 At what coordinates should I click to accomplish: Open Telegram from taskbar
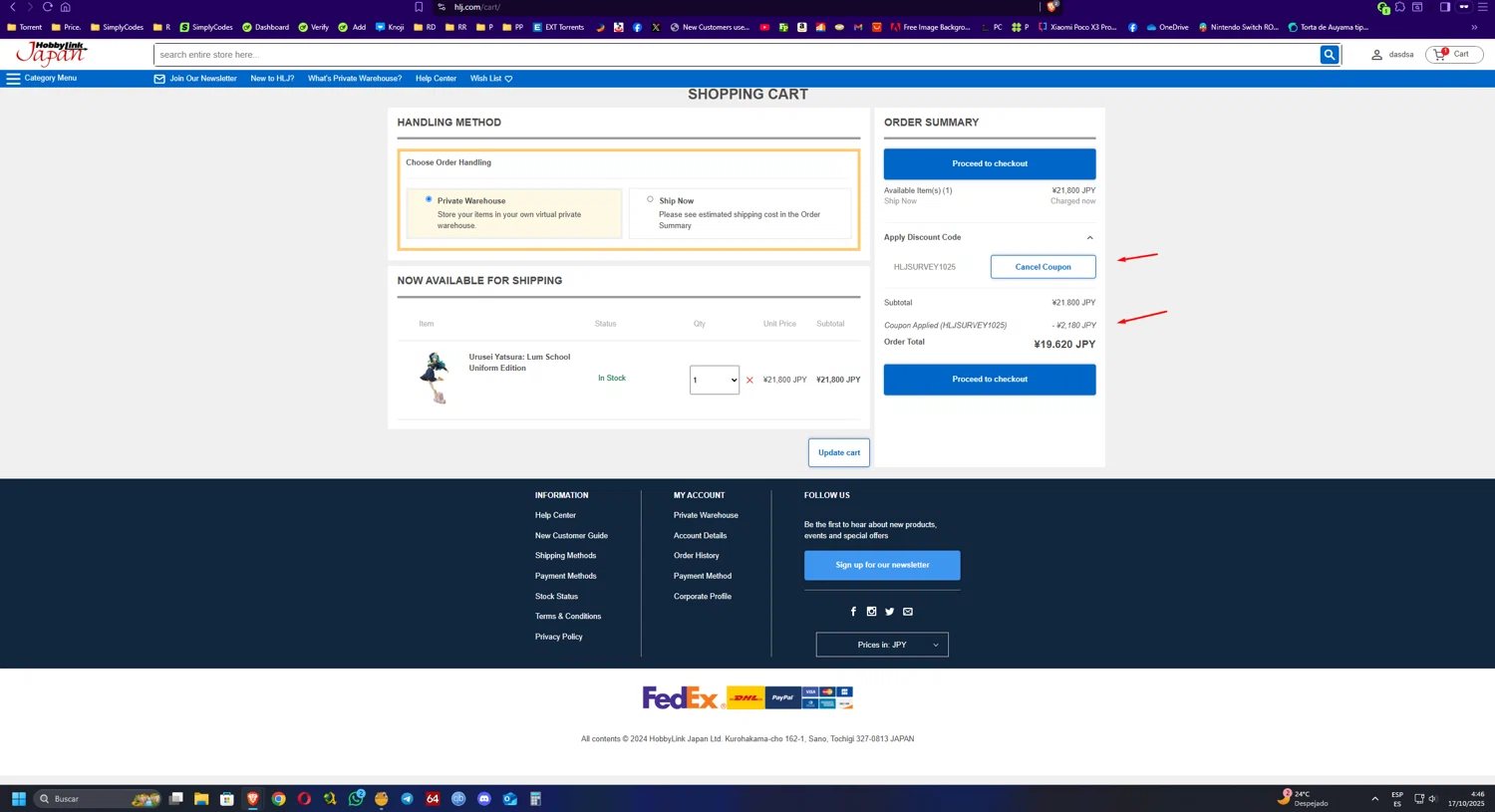(407, 799)
